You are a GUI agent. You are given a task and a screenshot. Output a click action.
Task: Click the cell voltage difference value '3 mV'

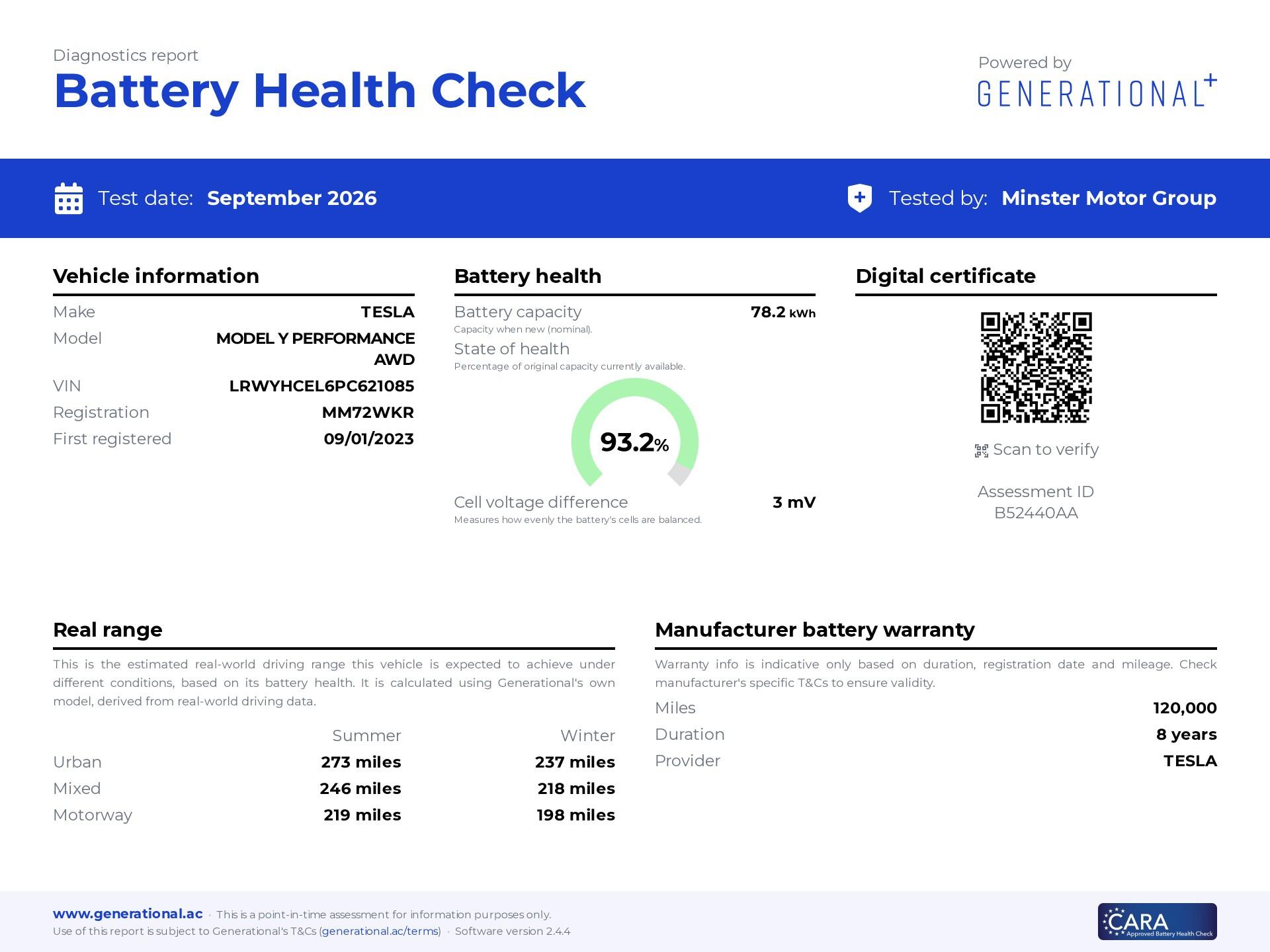pyautogui.click(x=794, y=502)
